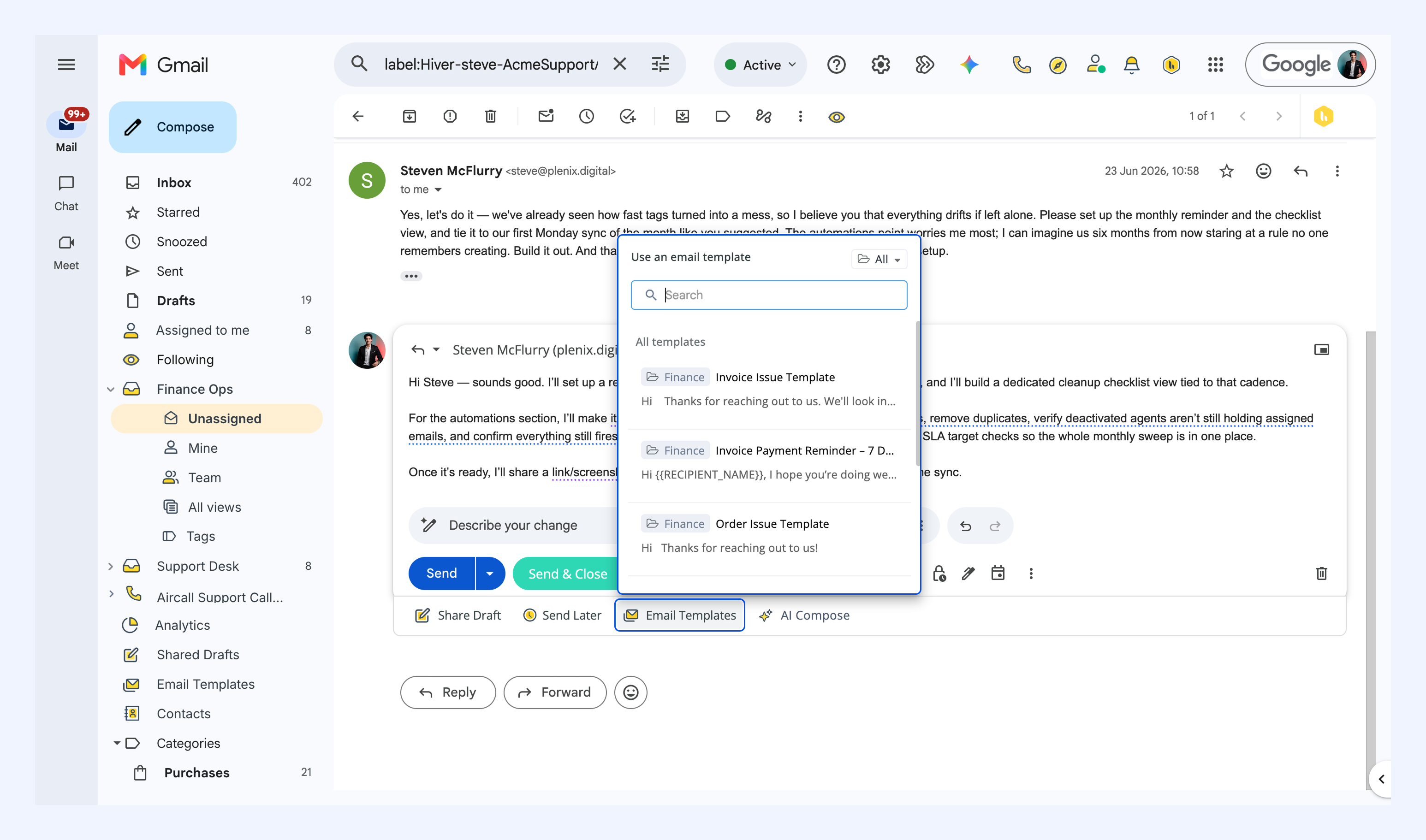Image resolution: width=1426 pixels, height=840 pixels.
Task: Snooze the conversation with clock icon
Action: point(587,116)
